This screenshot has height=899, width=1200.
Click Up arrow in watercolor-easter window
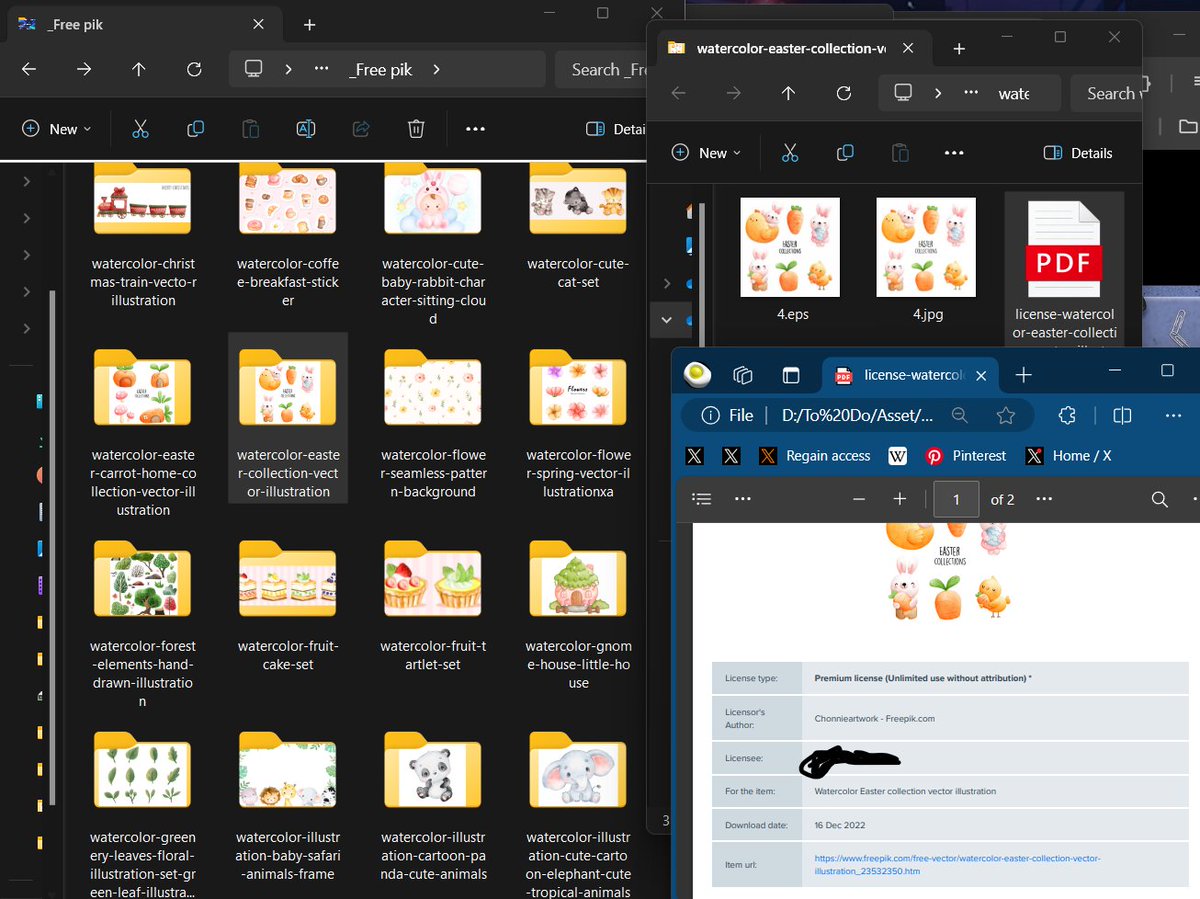coord(788,93)
